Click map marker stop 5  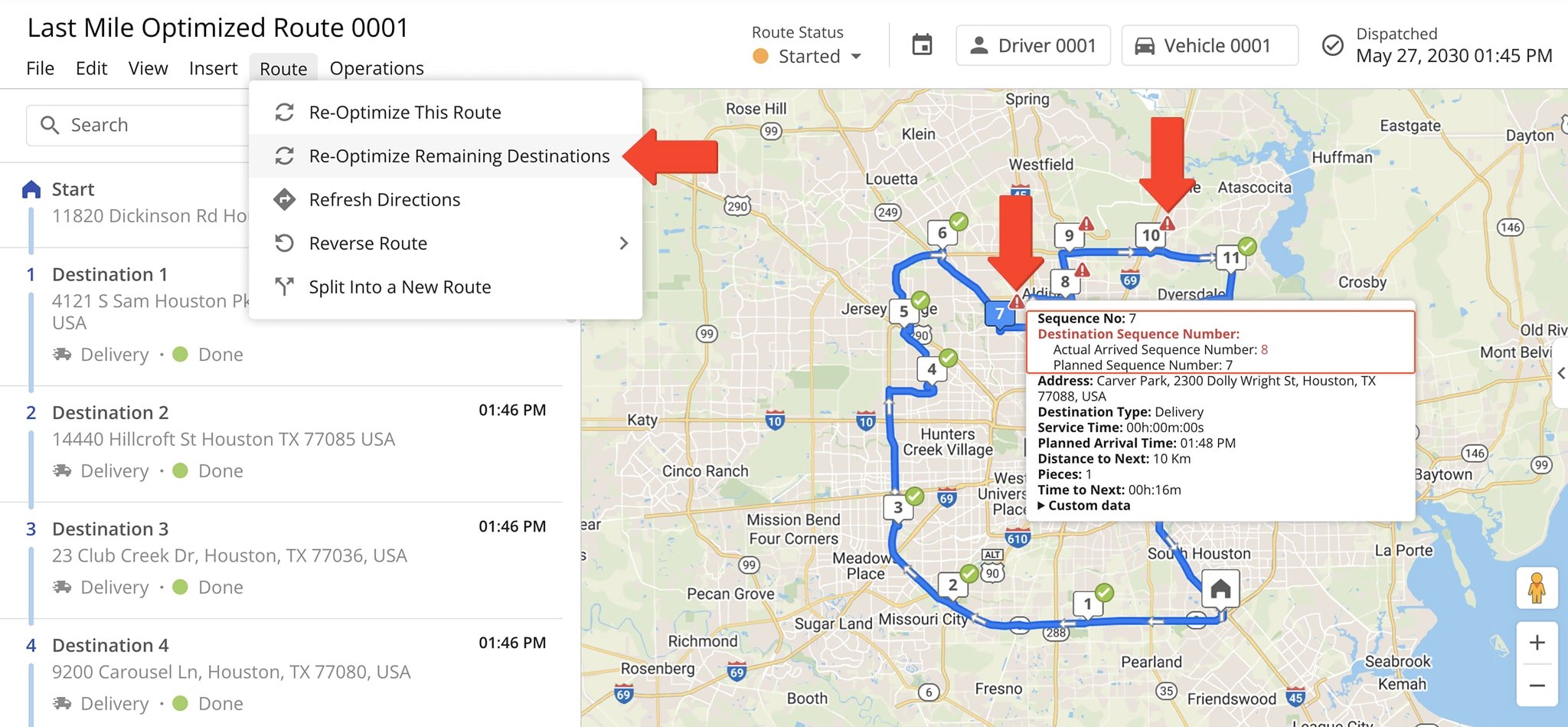coord(904,312)
